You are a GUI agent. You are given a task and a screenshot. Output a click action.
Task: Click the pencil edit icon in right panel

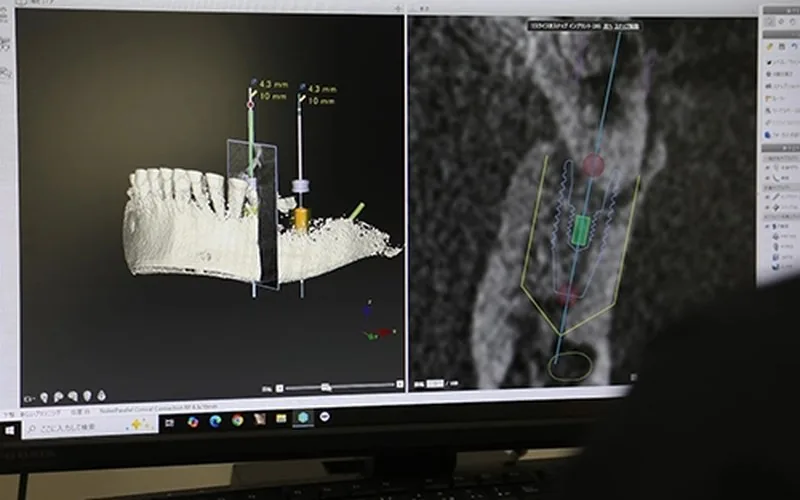[770, 46]
